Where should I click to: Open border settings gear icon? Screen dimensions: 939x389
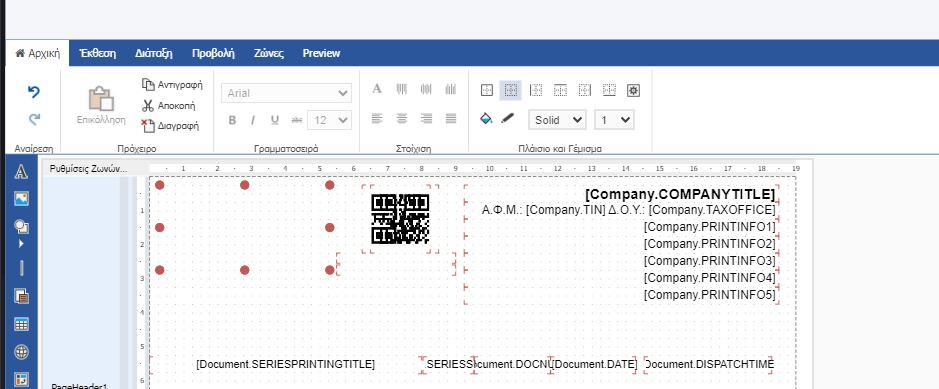point(634,90)
